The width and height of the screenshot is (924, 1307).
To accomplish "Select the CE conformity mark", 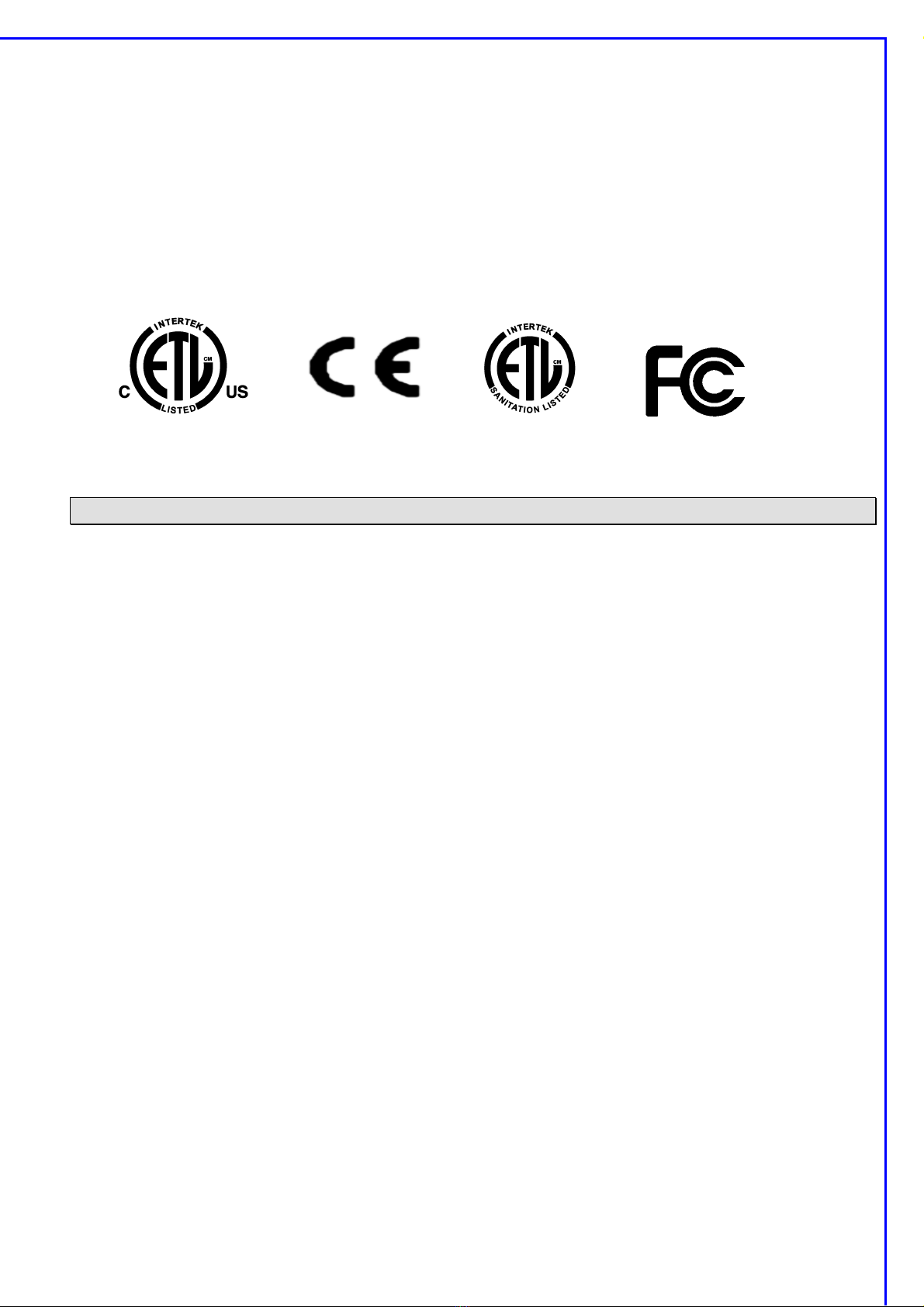I will (365, 367).
